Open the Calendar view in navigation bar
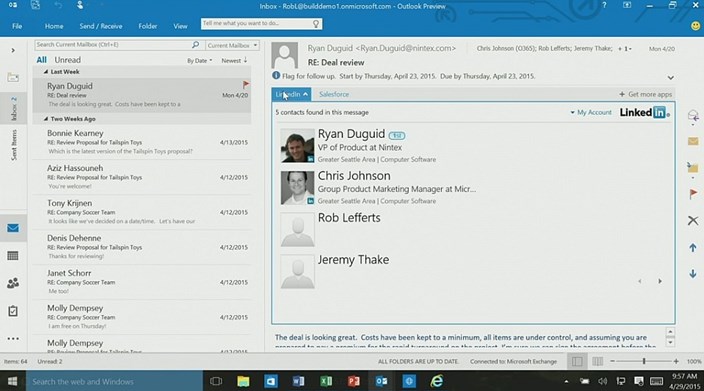This screenshot has width=704, height=391. [13, 256]
